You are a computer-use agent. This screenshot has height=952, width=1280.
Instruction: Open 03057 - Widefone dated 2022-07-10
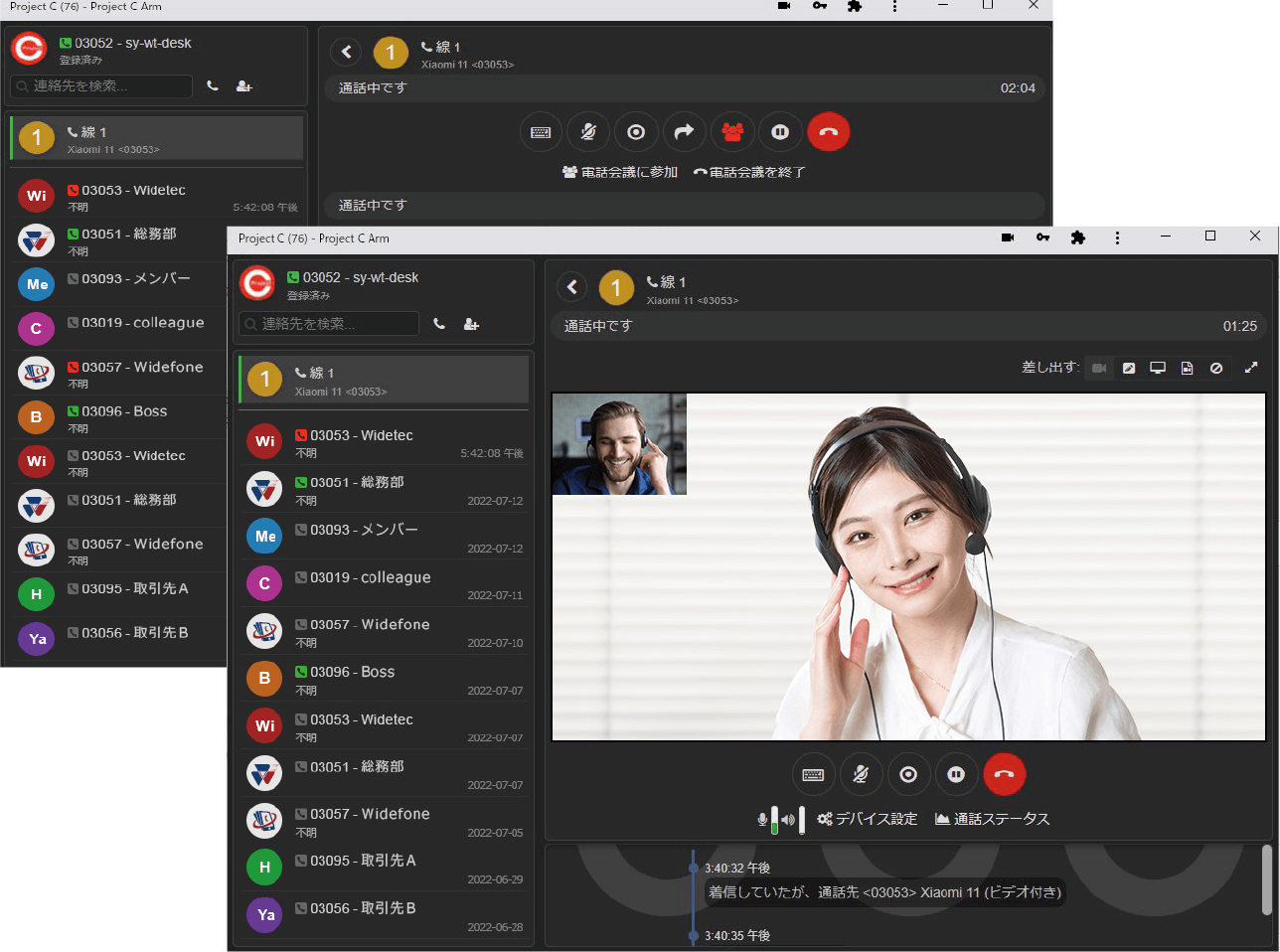384,633
